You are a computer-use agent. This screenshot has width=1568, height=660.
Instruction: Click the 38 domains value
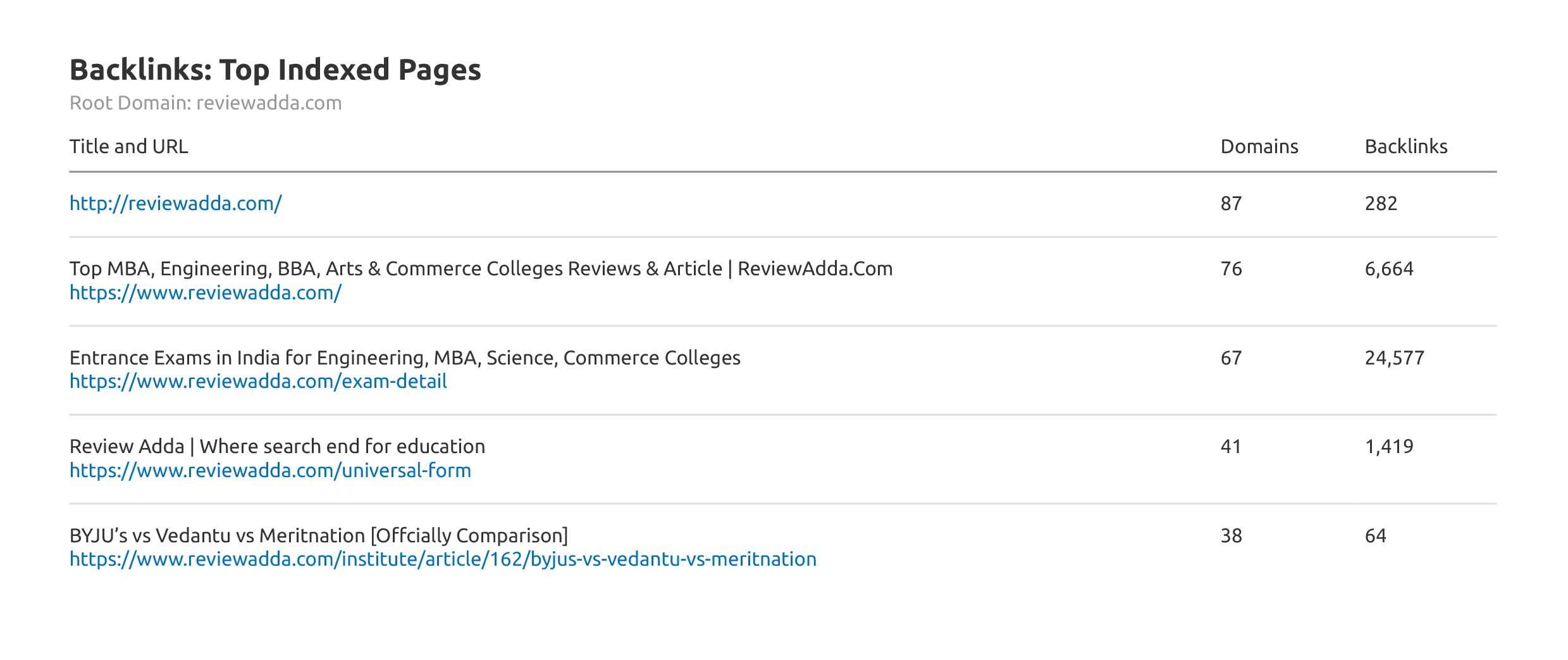(1231, 536)
